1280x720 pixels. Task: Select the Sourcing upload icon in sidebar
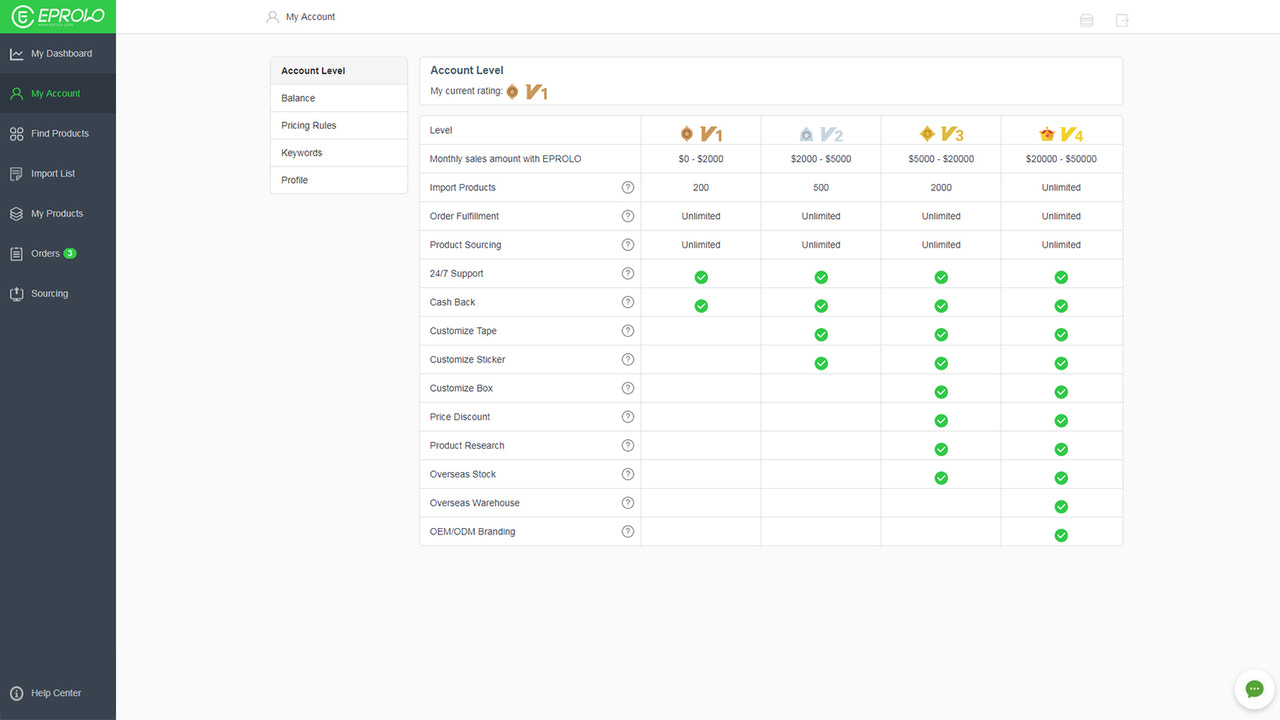(x=17, y=293)
